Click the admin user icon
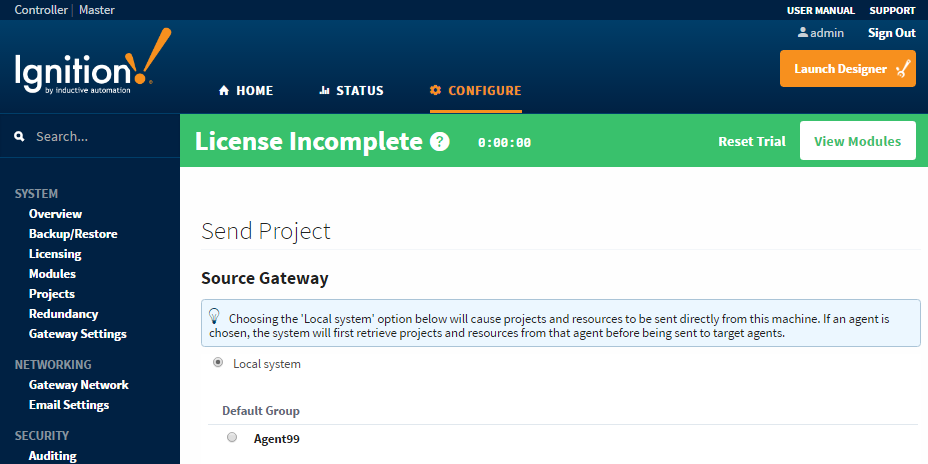The height and width of the screenshot is (464, 928). point(802,33)
